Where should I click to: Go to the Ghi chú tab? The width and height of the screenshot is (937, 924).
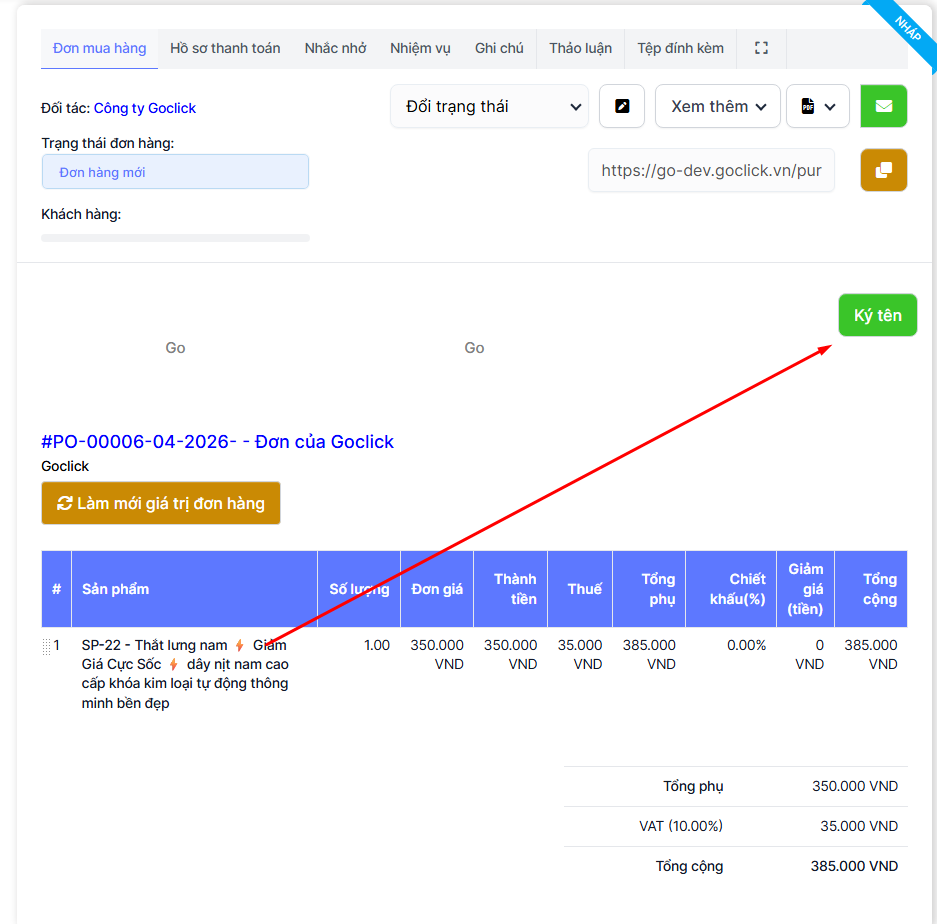click(499, 48)
